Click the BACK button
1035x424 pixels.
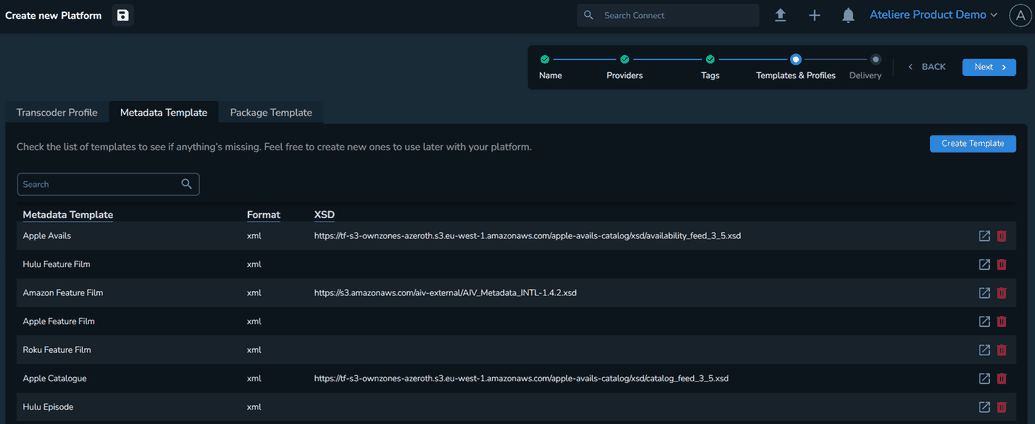(927, 67)
